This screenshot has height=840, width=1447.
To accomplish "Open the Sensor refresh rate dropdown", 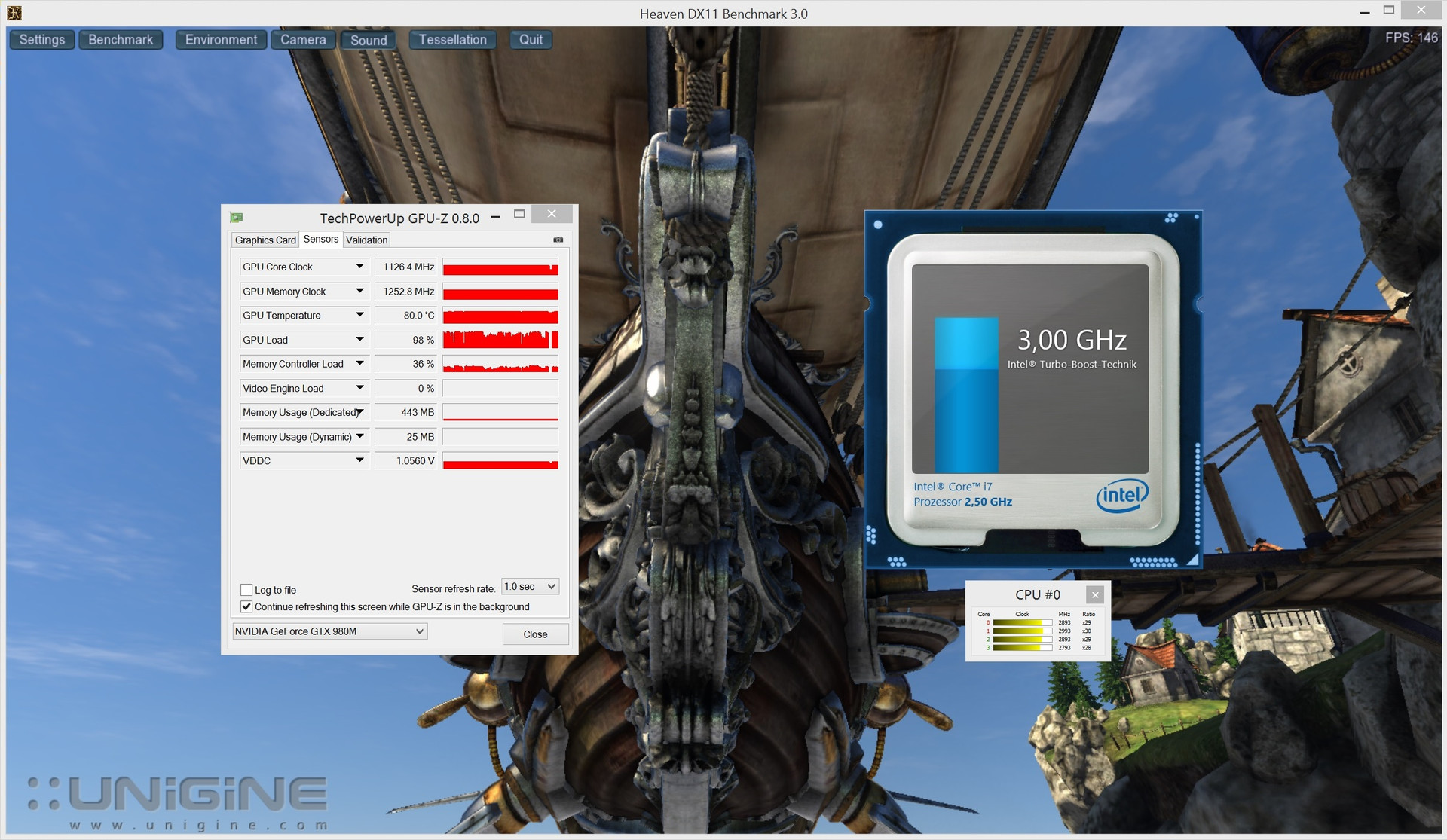I will [x=531, y=587].
